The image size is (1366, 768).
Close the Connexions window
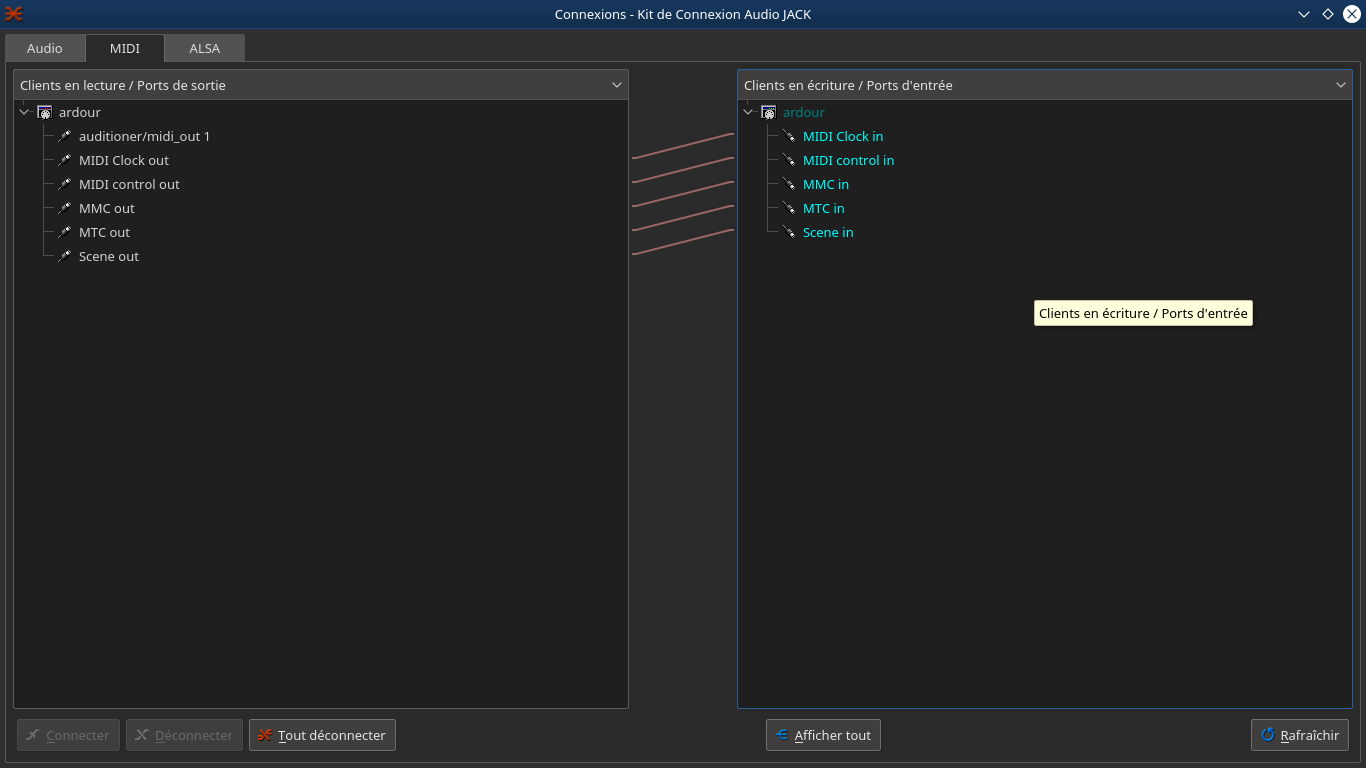(x=1351, y=14)
